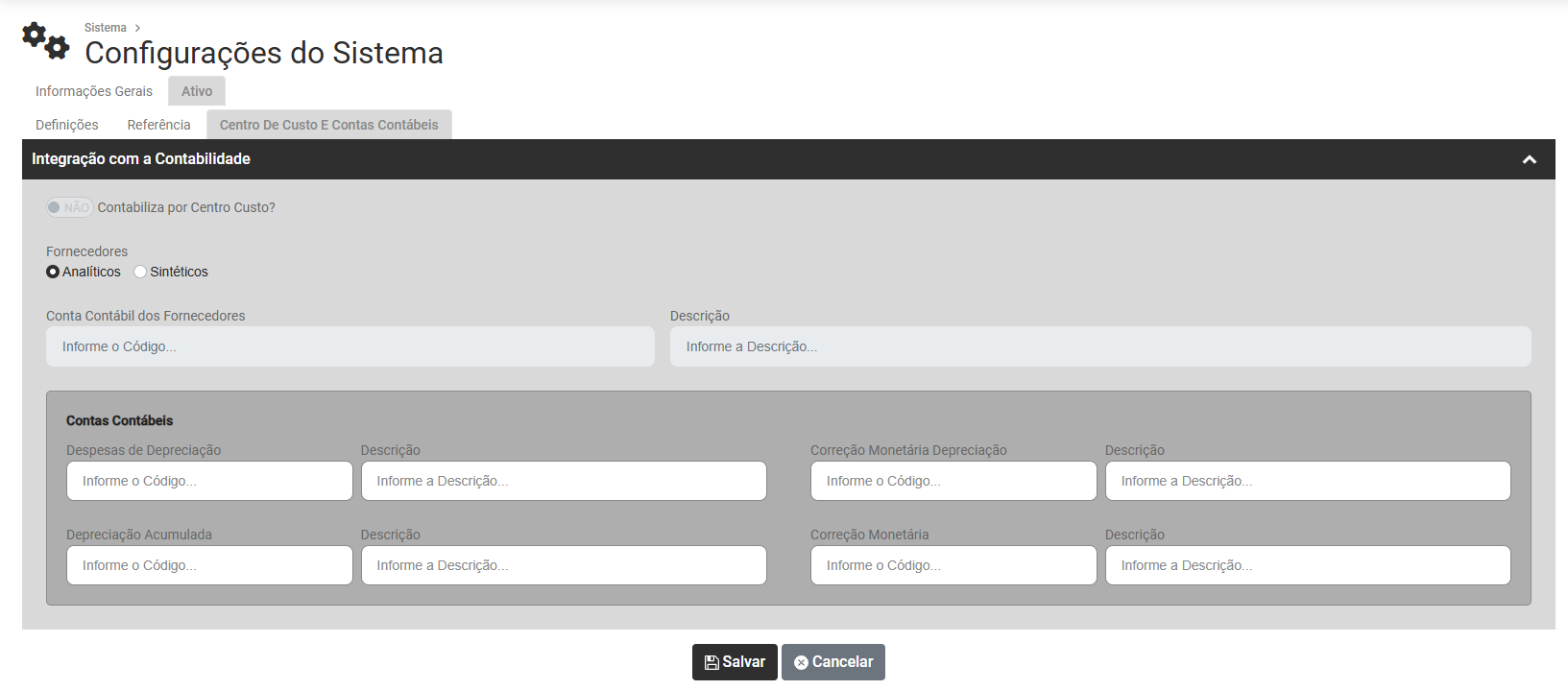Click the Fornecedores Descrição input field

(1099, 346)
